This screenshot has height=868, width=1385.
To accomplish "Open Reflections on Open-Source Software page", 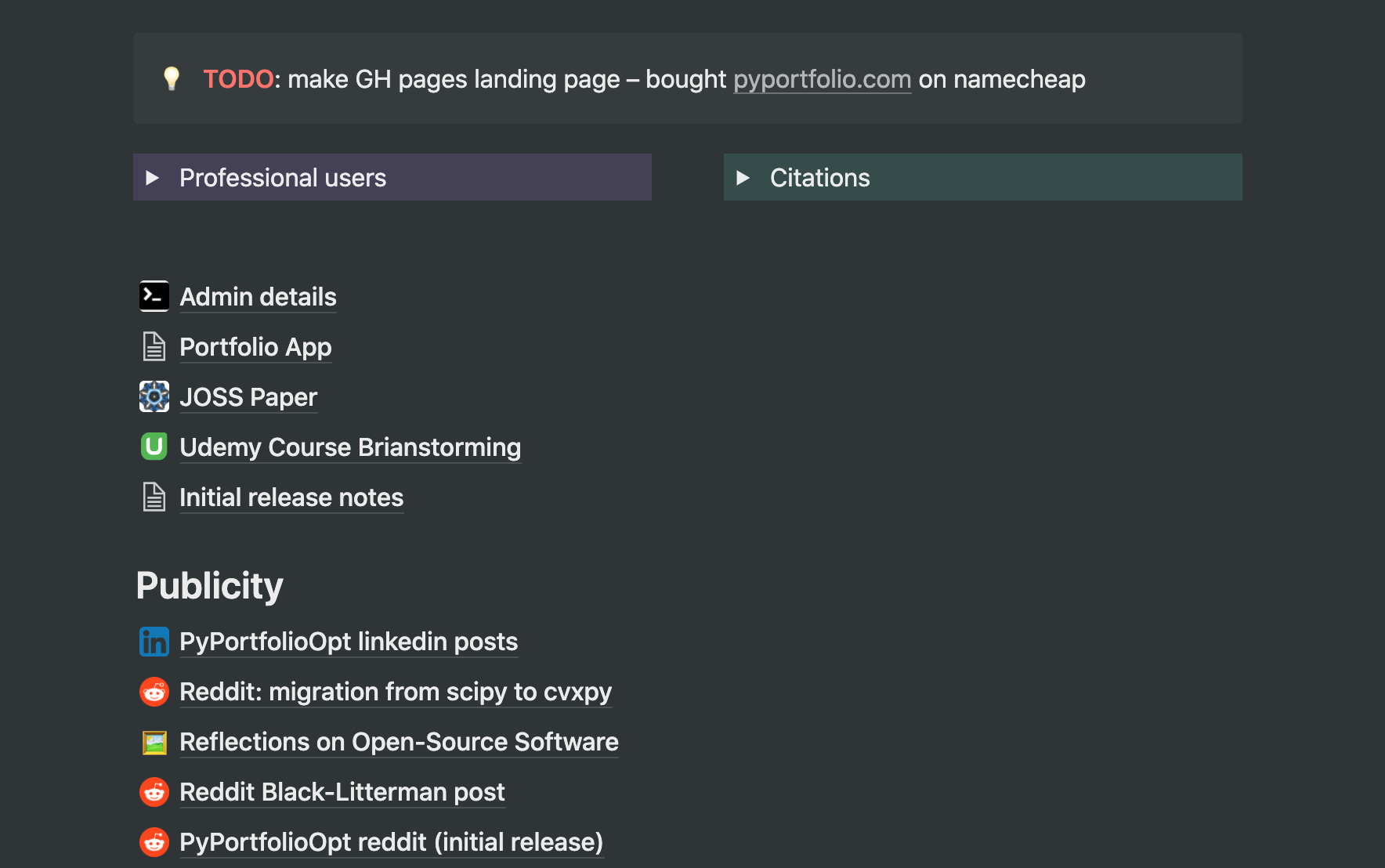I will point(399,742).
